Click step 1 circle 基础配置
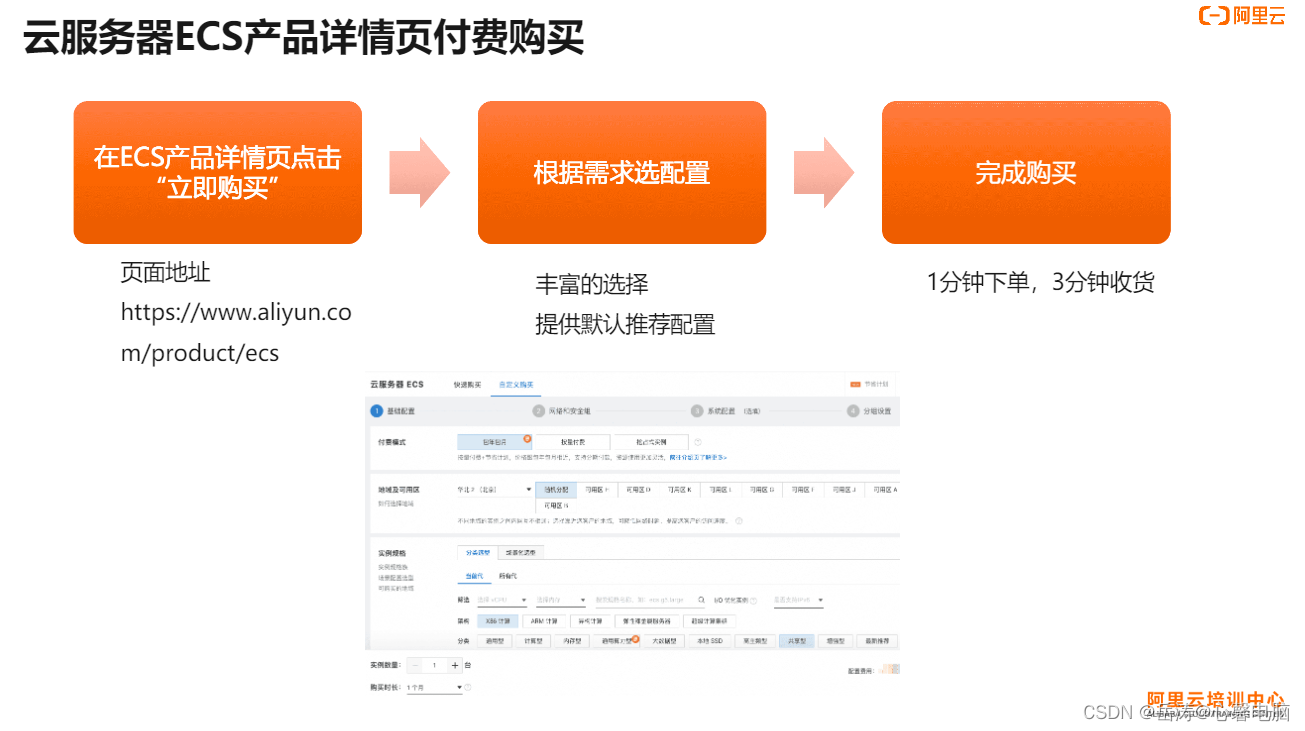This screenshot has width=1305, height=731. [x=376, y=411]
